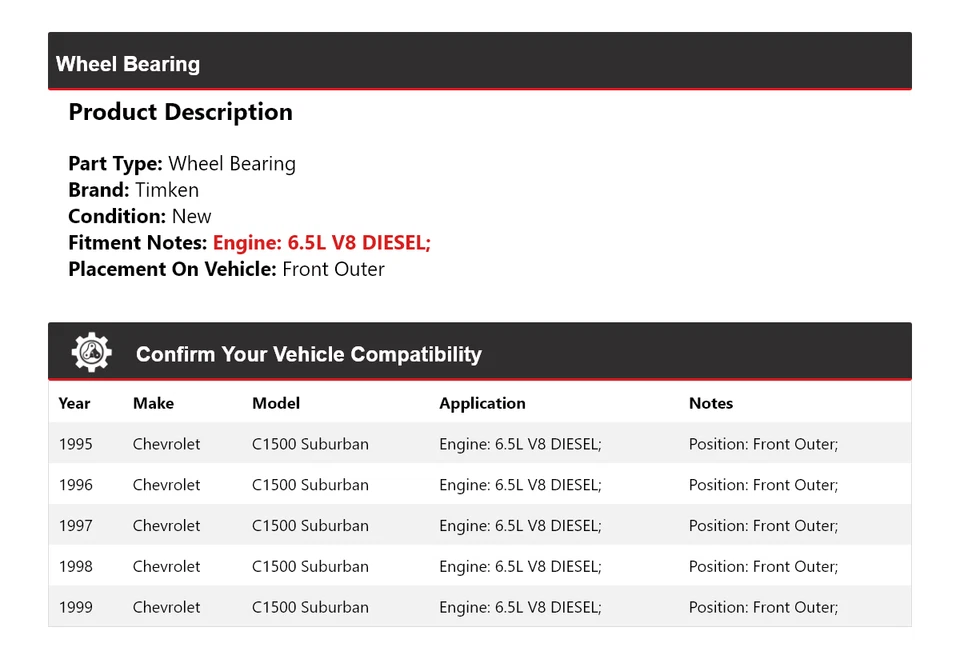960x659 pixels.
Task: Select the red Engine 6.5L V8 DIESEL fitment text
Action: [x=322, y=243]
